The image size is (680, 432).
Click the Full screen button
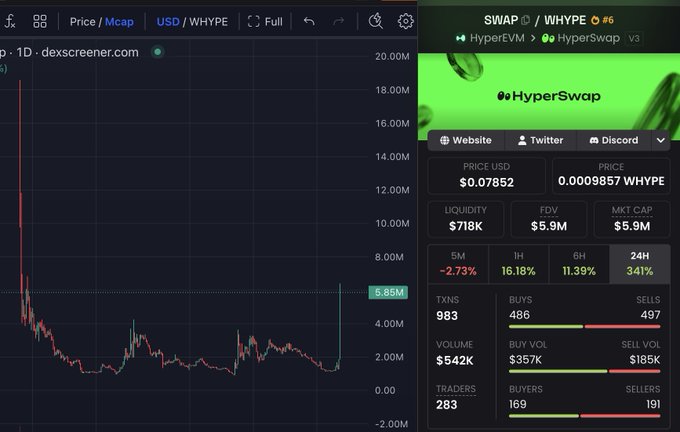[265, 22]
